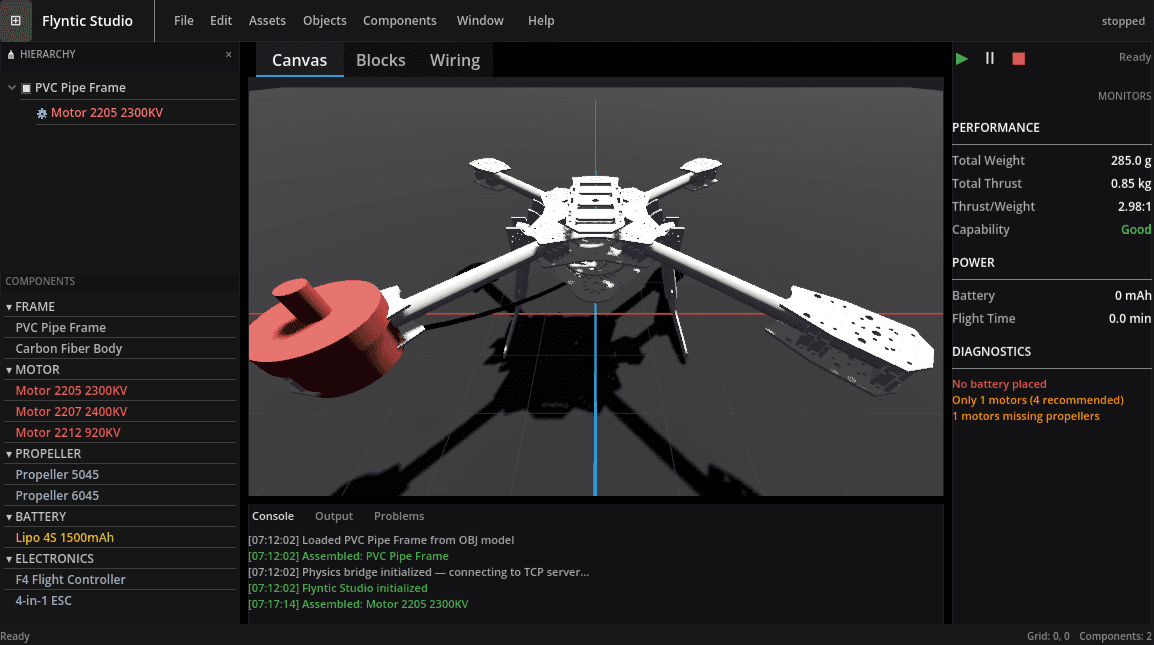Viewport: 1154px width, 645px height.
Task: Collapse the MOTOR components section
Action: tap(9, 370)
